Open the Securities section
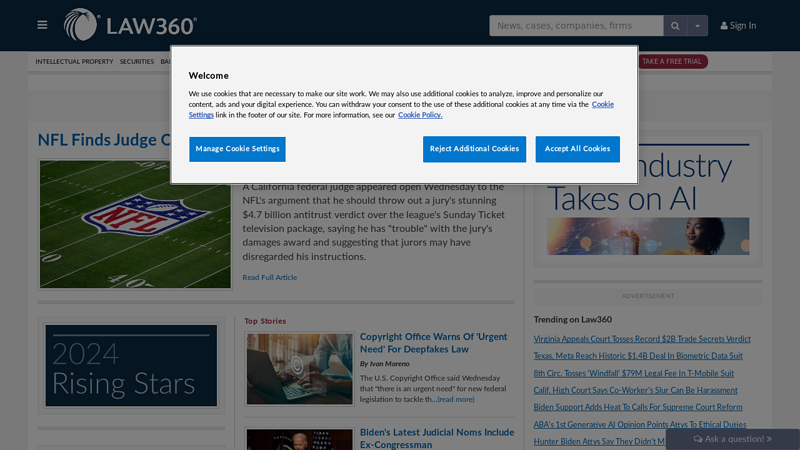The width and height of the screenshot is (800, 450). pyautogui.click(x=137, y=61)
